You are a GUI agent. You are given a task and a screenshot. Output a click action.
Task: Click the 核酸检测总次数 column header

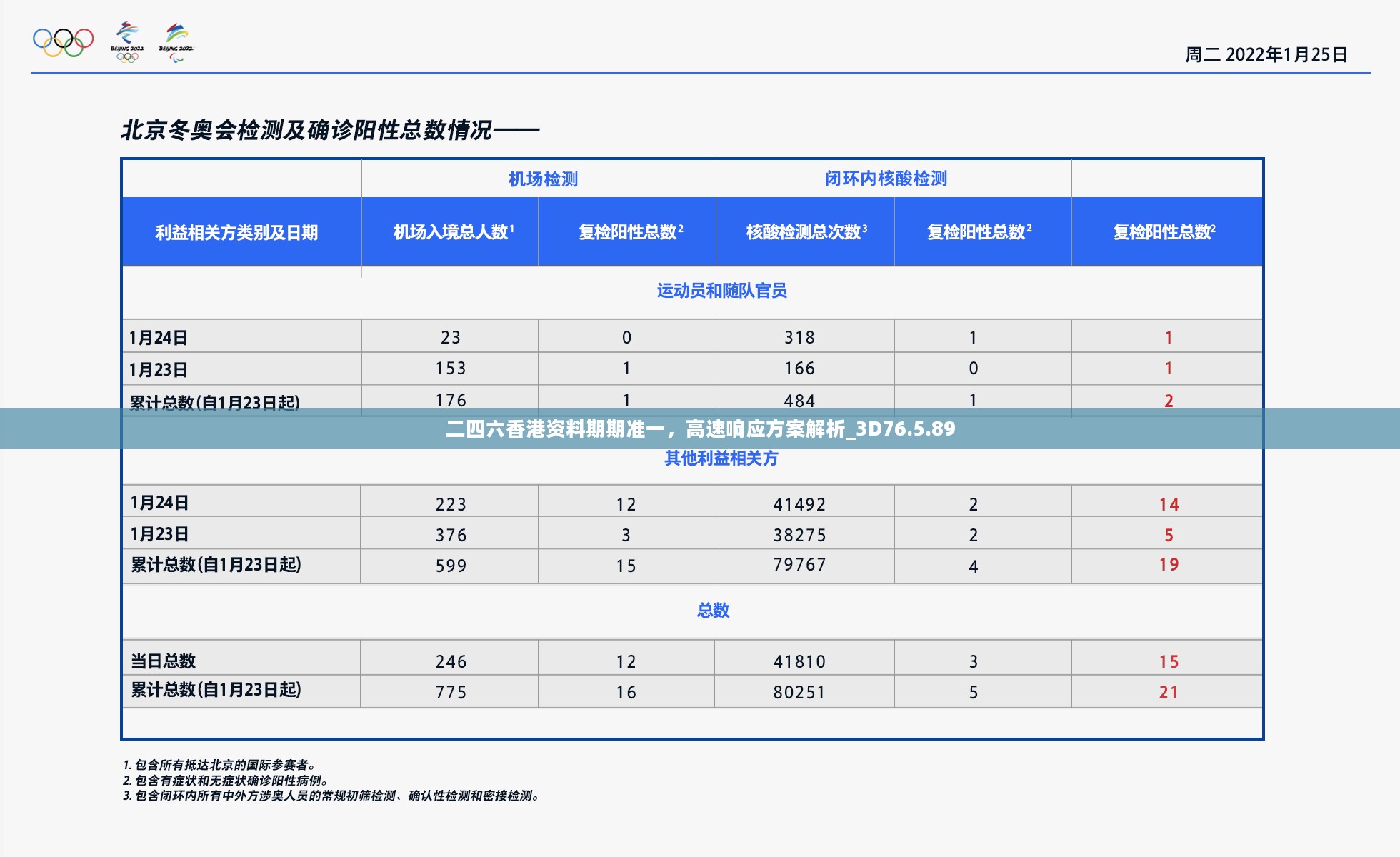(806, 231)
